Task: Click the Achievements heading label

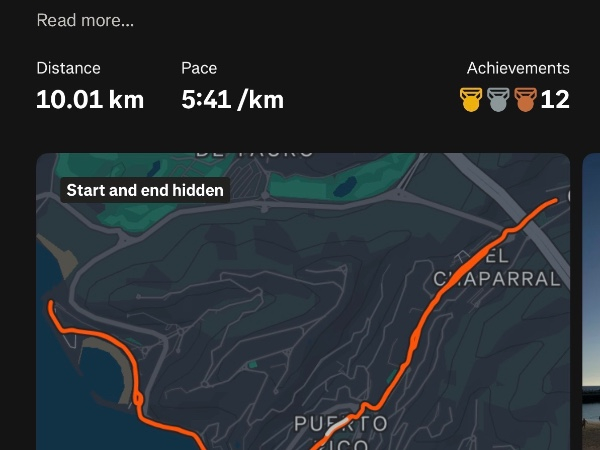Action: pyautogui.click(x=518, y=68)
